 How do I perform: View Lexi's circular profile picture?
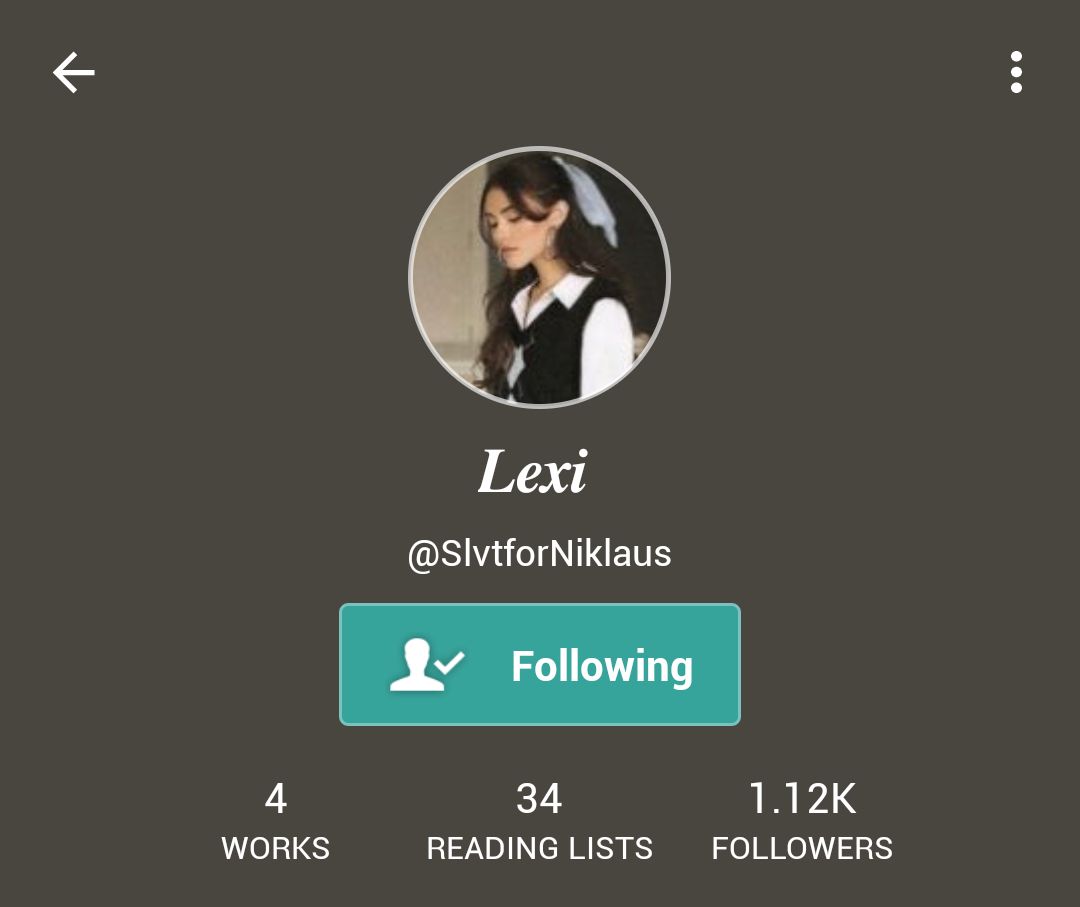(539, 277)
